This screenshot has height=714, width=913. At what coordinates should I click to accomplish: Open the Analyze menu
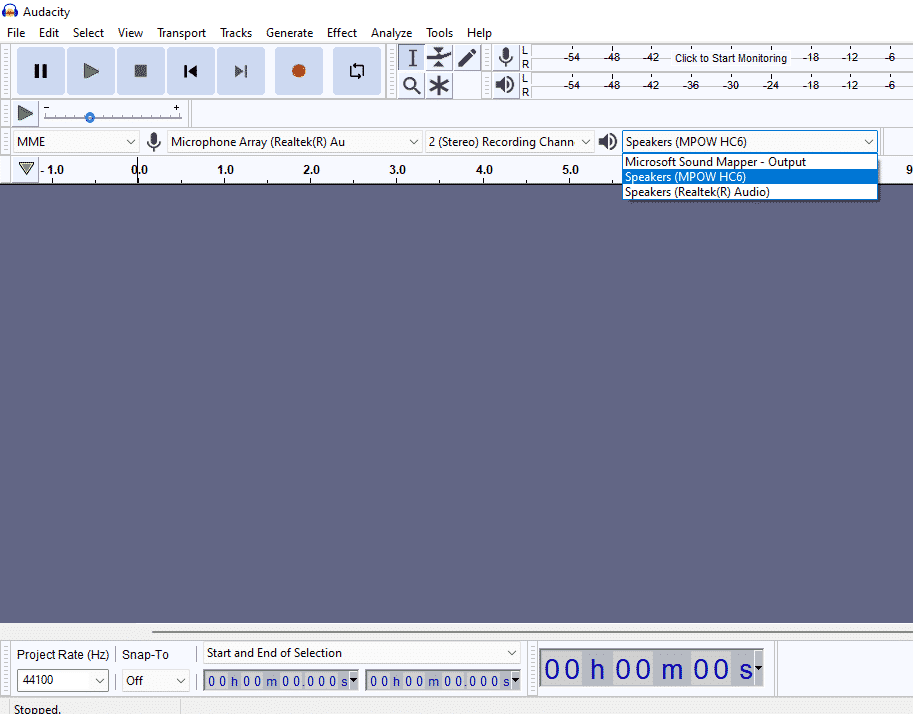(x=391, y=33)
